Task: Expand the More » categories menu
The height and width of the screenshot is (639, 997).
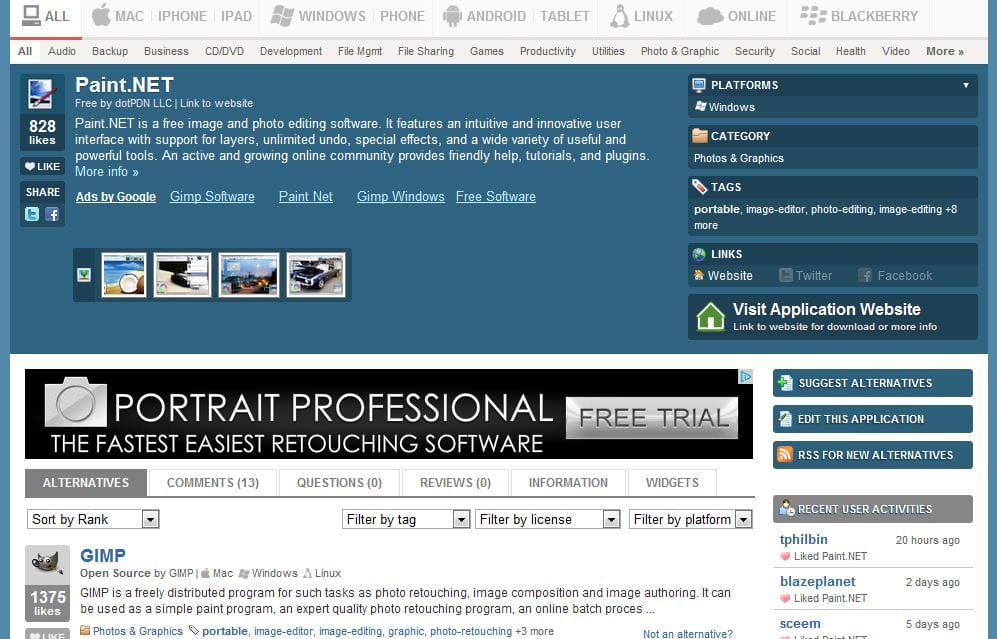Action: (x=945, y=51)
